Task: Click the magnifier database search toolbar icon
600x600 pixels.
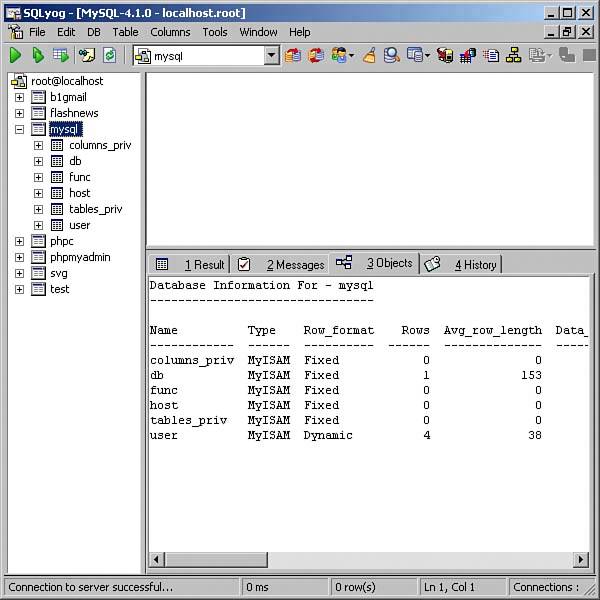Action: point(392,56)
